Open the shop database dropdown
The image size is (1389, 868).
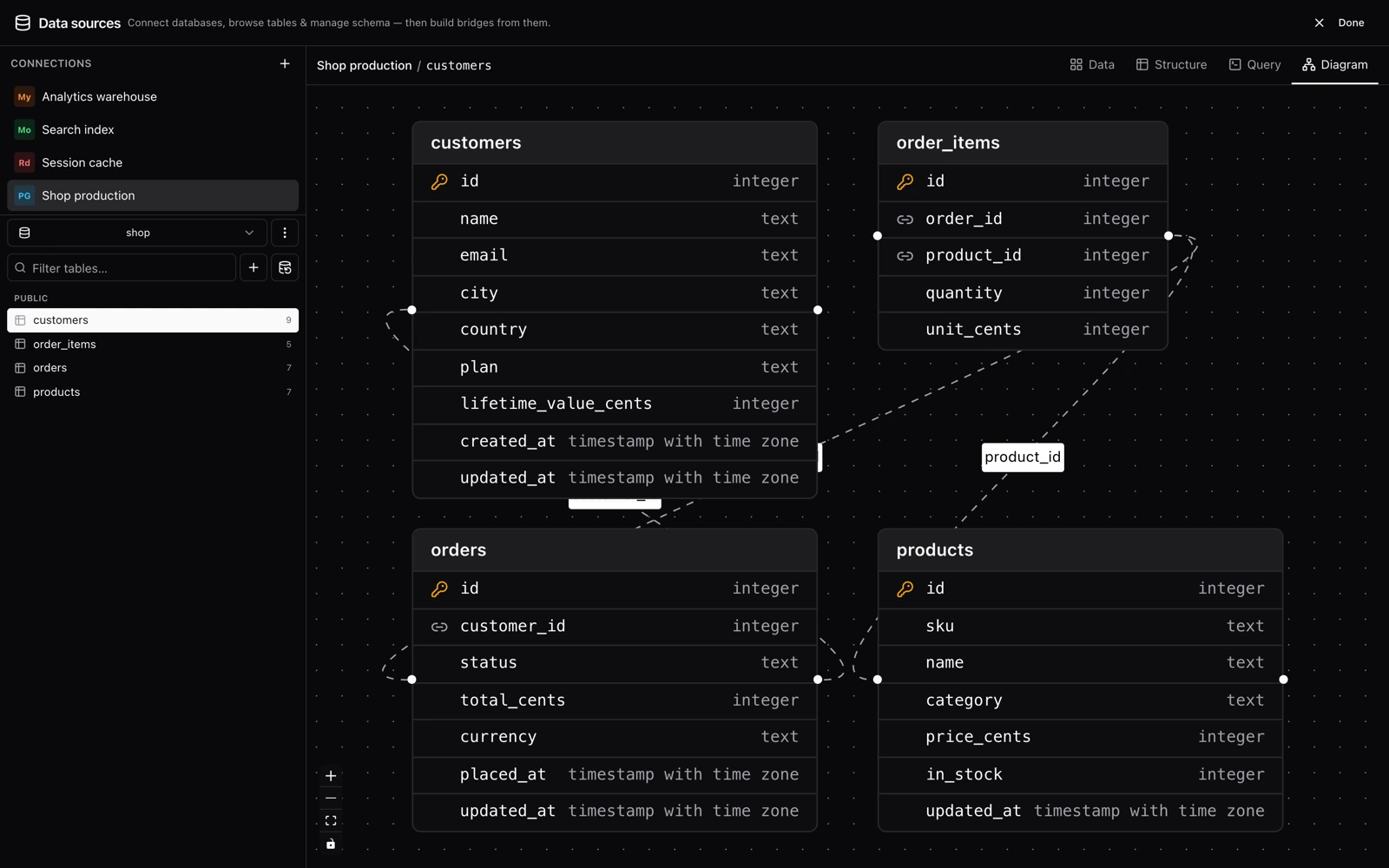137,233
